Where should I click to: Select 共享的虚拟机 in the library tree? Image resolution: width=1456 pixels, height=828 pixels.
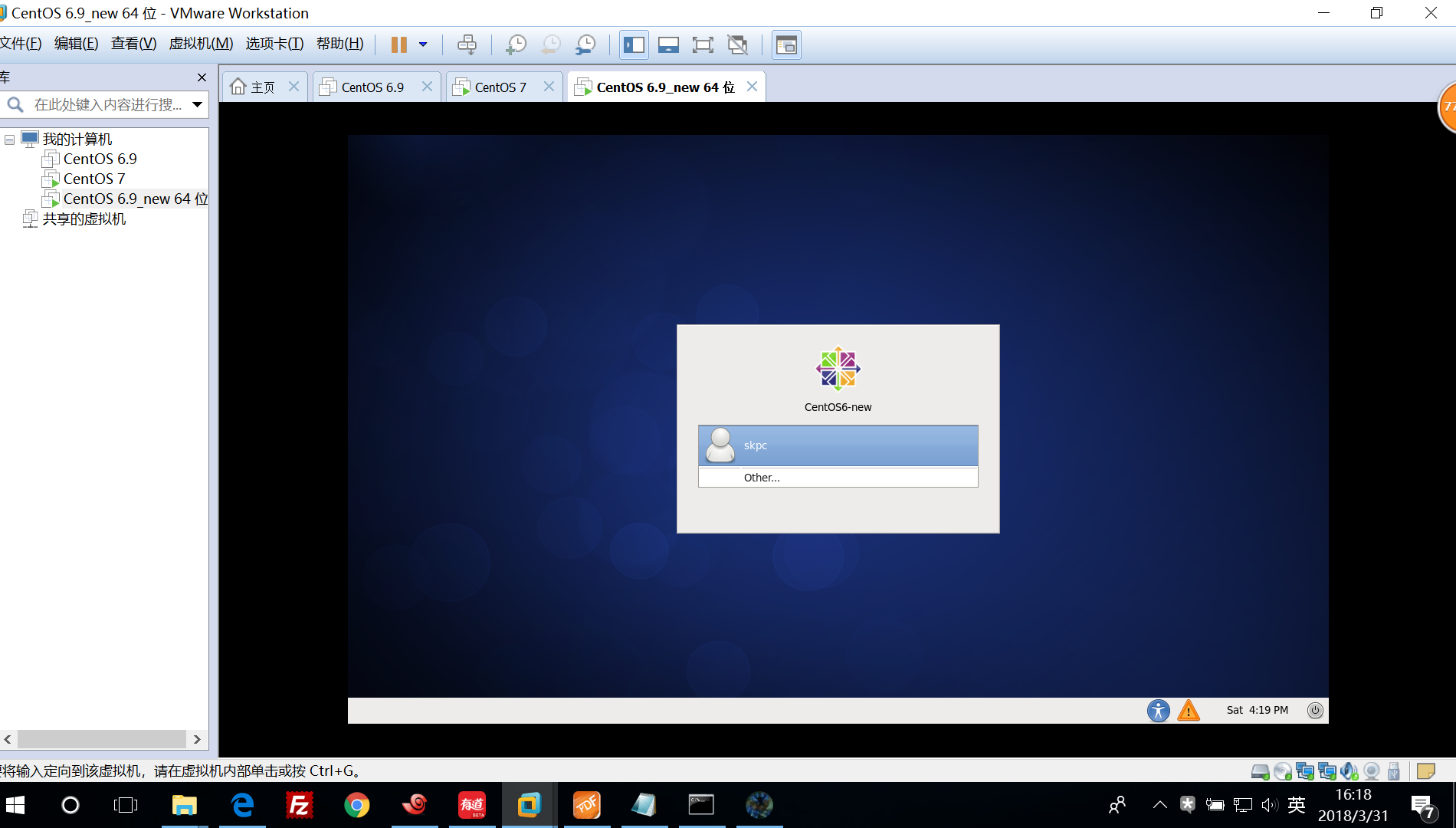84,219
